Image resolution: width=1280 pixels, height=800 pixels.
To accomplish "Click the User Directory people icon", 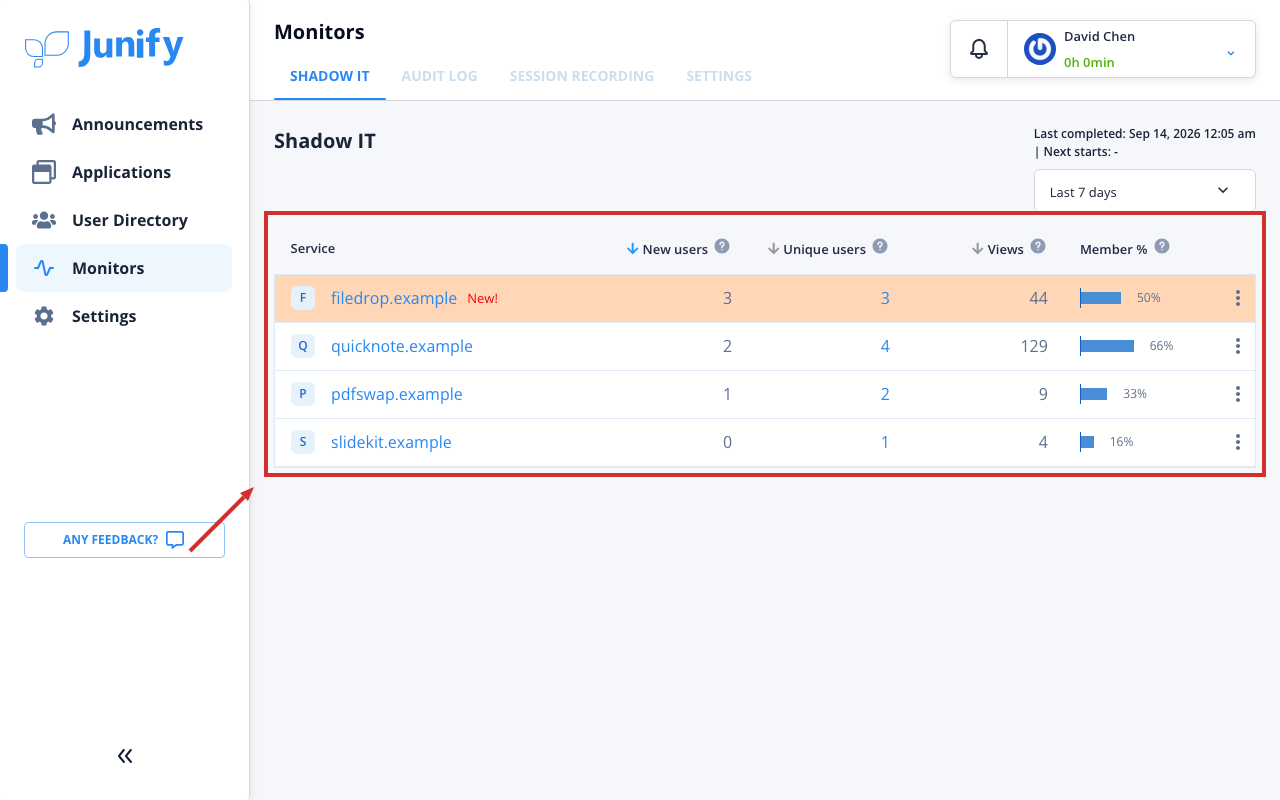I will click(44, 220).
